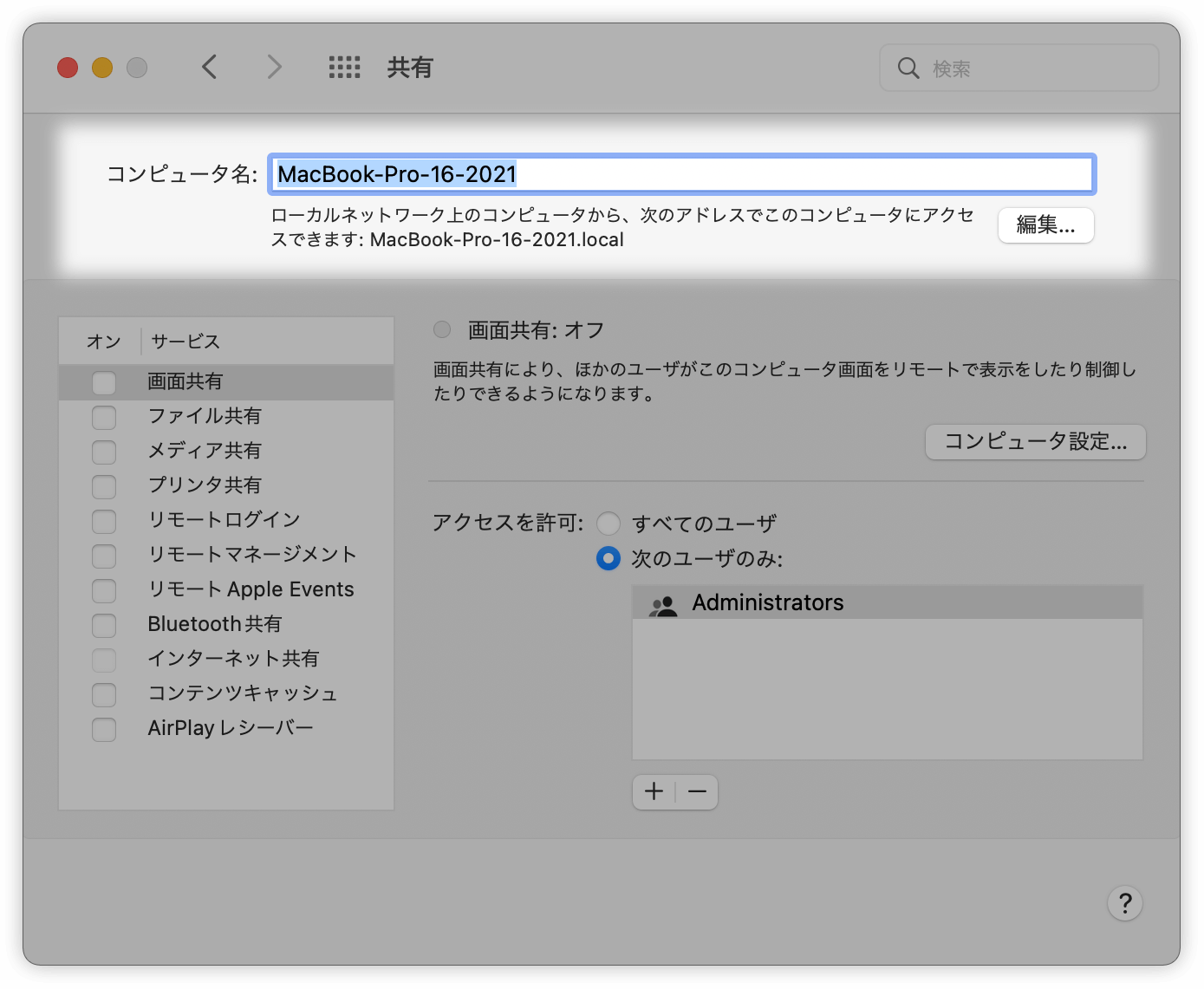
Task: Toggle リモートマネージメント checkbox
Action: (104, 556)
